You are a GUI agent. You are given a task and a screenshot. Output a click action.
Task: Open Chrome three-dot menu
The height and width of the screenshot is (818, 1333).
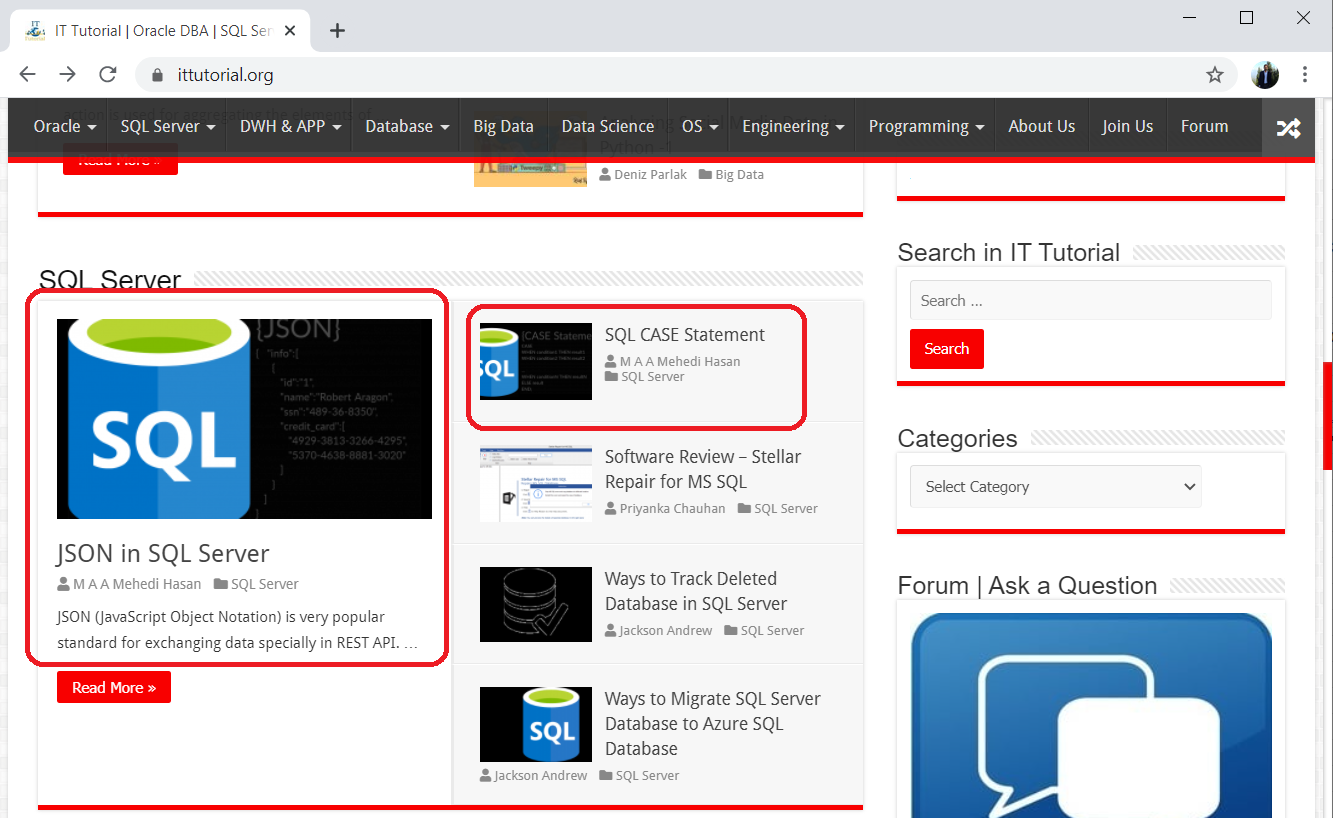tap(1305, 74)
